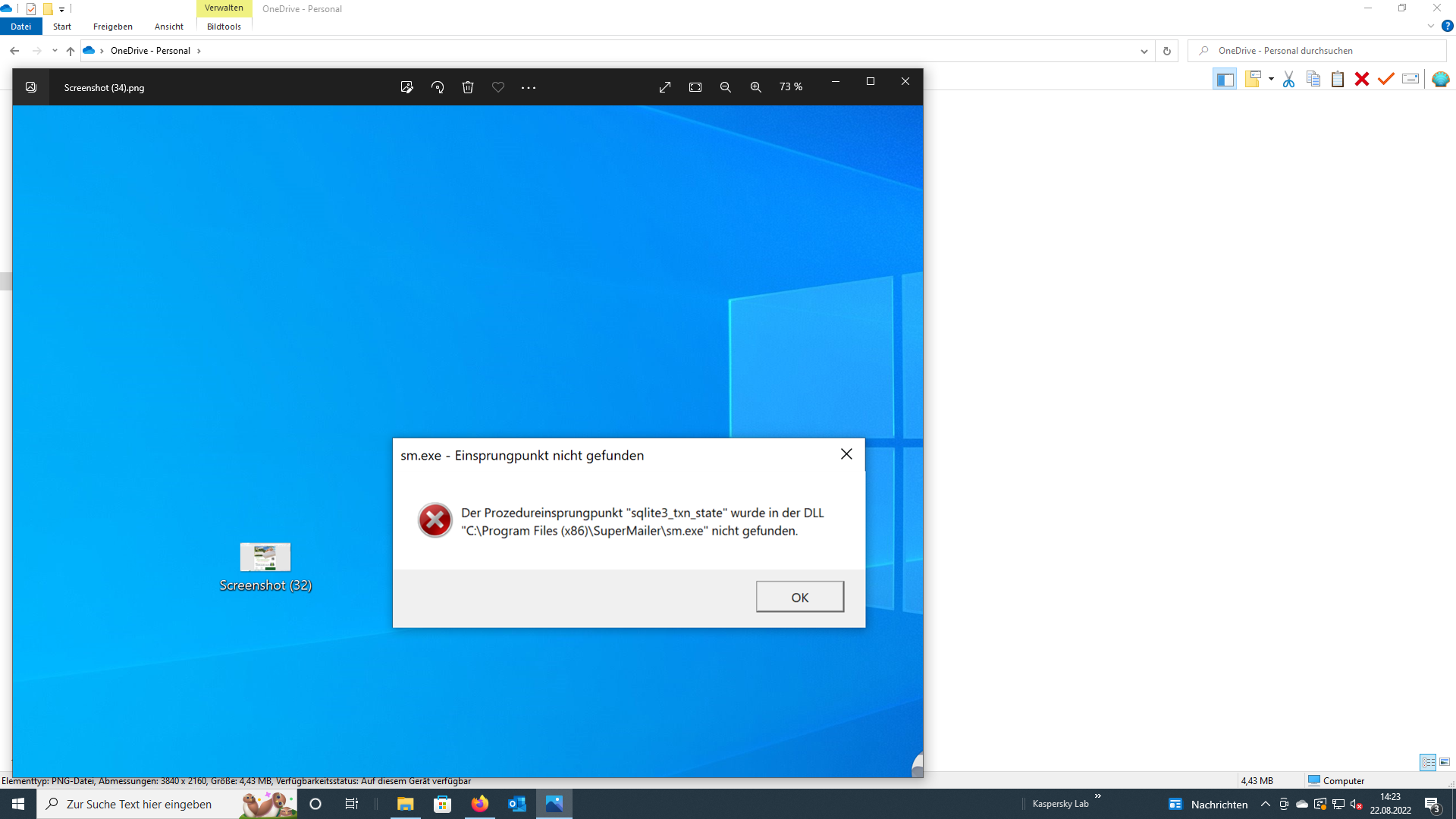
Task: Launch Firefox from taskbar
Action: click(x=480, y=804)
